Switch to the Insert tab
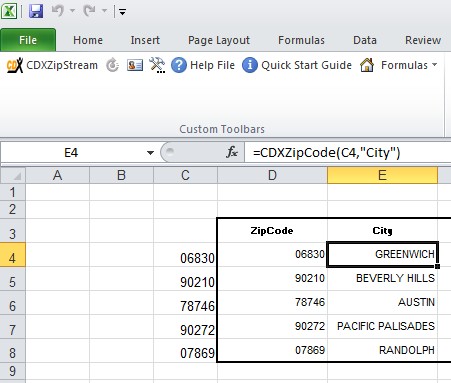Screen dimensions: 451x383 click(x=145, y=40)
